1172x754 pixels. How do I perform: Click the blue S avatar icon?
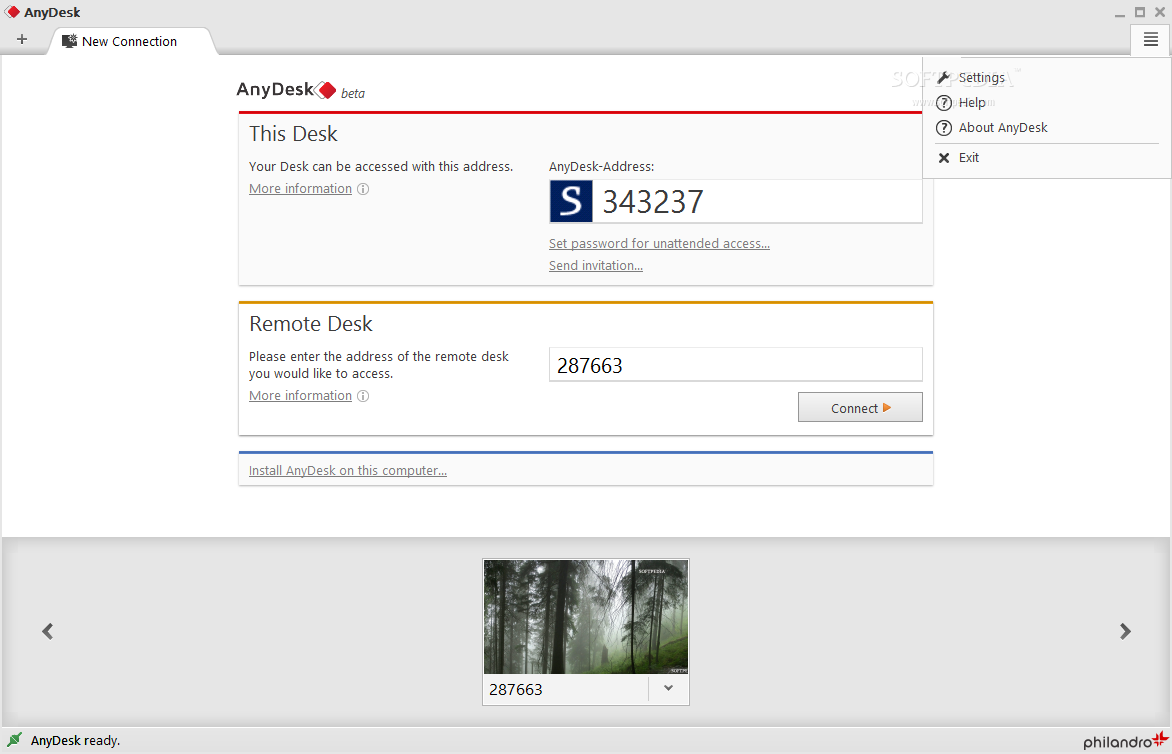(571, 201)
